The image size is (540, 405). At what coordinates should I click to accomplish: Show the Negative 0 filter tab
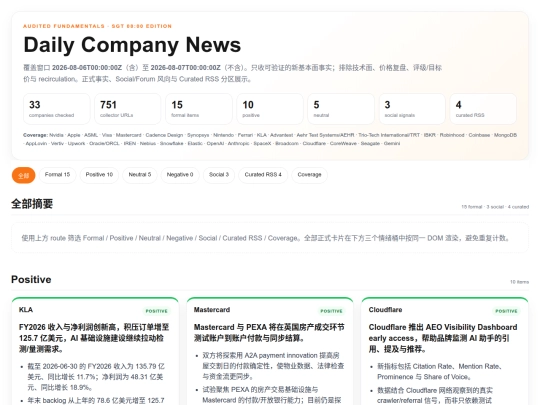coord(180,175)
